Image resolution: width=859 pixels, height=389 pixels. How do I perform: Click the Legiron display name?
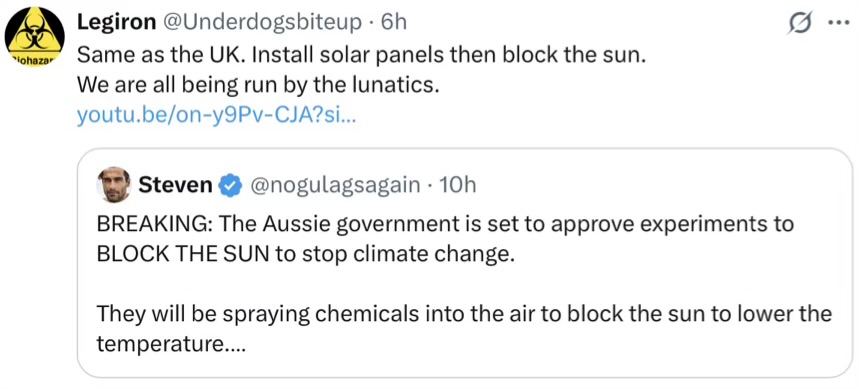(x=117, y=22)
